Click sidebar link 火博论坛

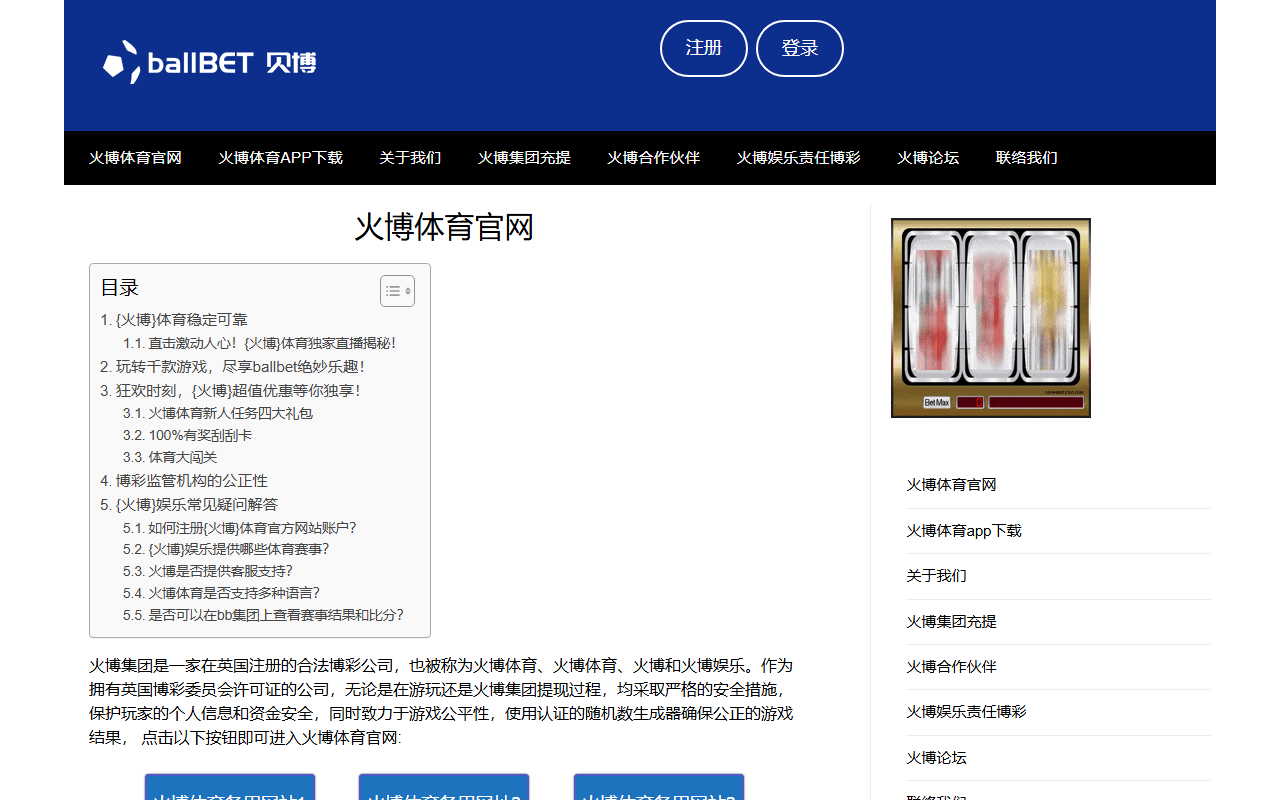pyautogui.click(x=936, y=758)
